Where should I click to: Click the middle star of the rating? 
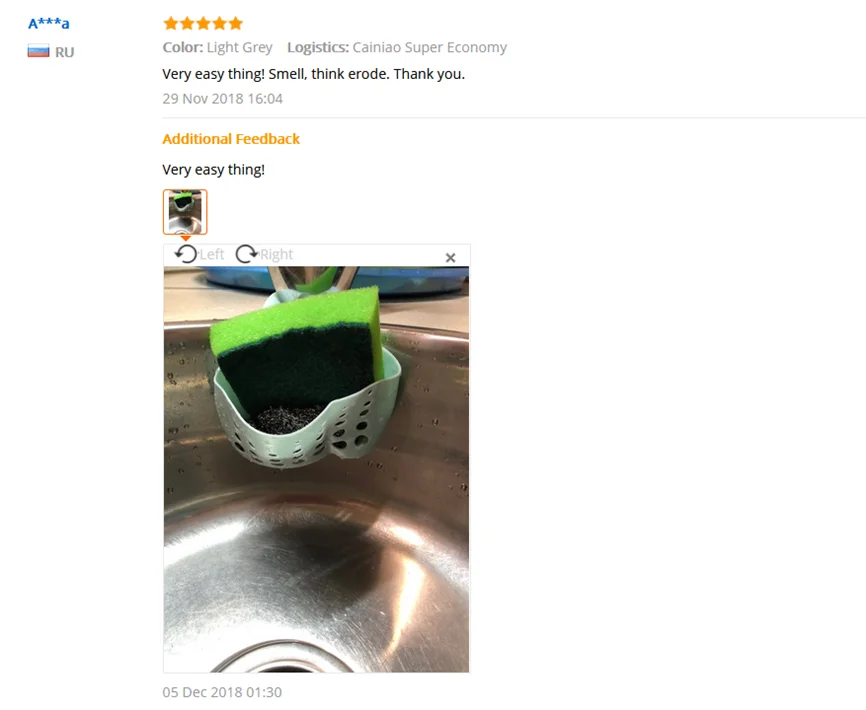pos(203,23)
